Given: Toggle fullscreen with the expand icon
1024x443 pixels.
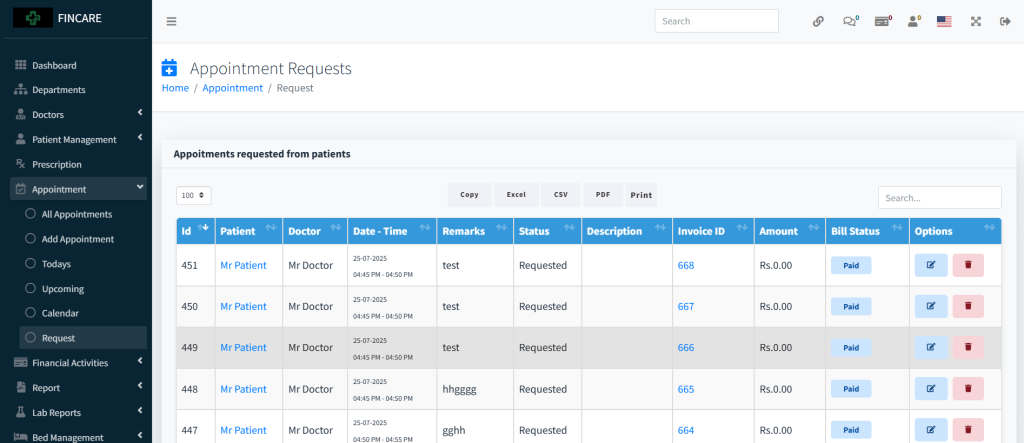Looking at the screenshot, I should point(975,21).
